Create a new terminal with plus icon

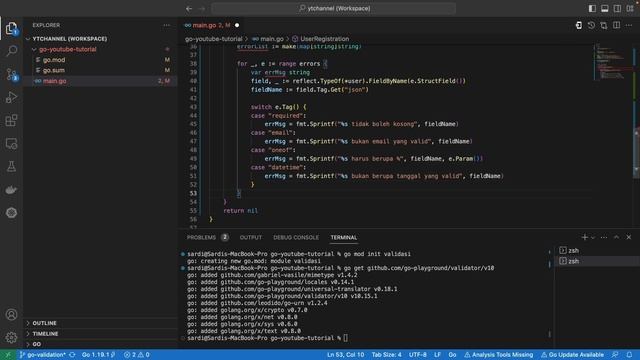584,237
